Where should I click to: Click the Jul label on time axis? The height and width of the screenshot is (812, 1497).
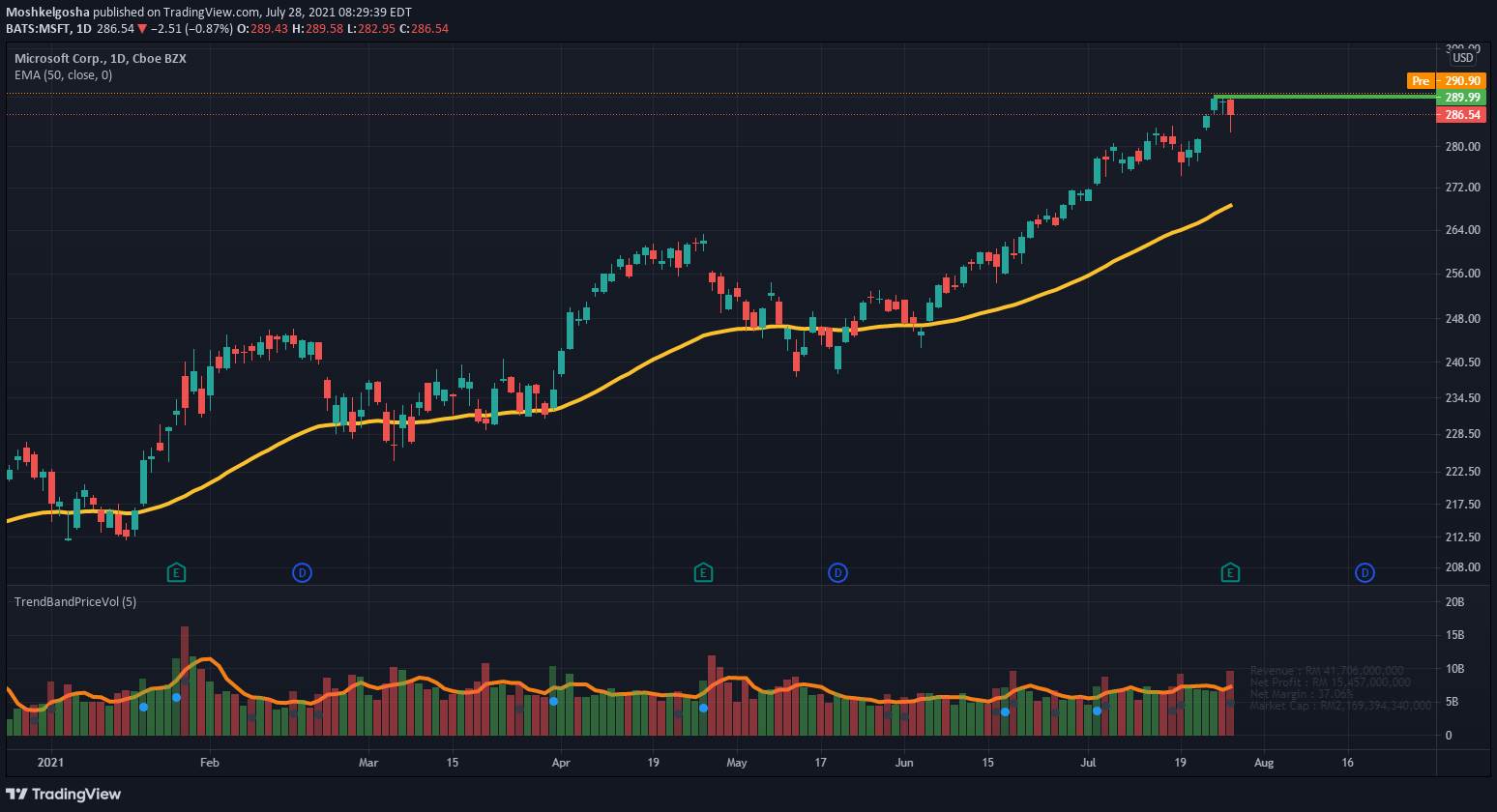[1089, 763]
